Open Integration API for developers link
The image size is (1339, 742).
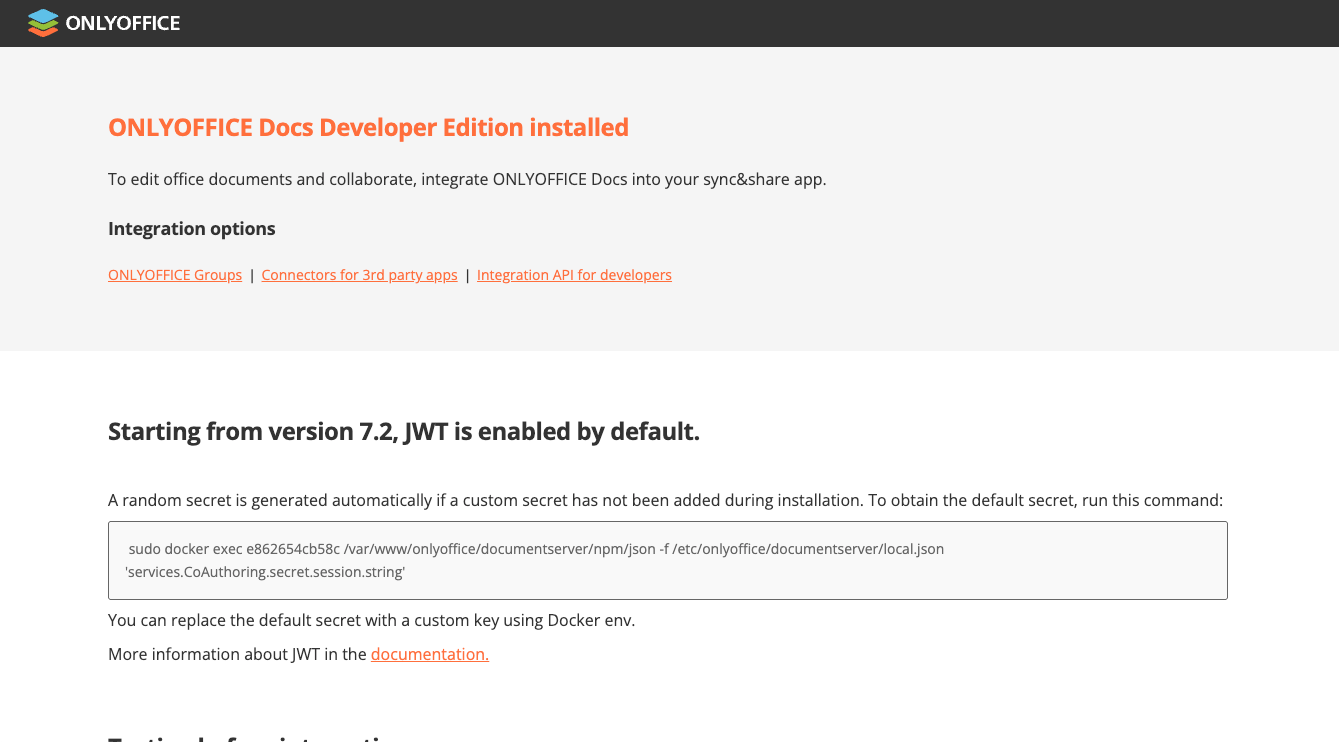pos(574,275)
